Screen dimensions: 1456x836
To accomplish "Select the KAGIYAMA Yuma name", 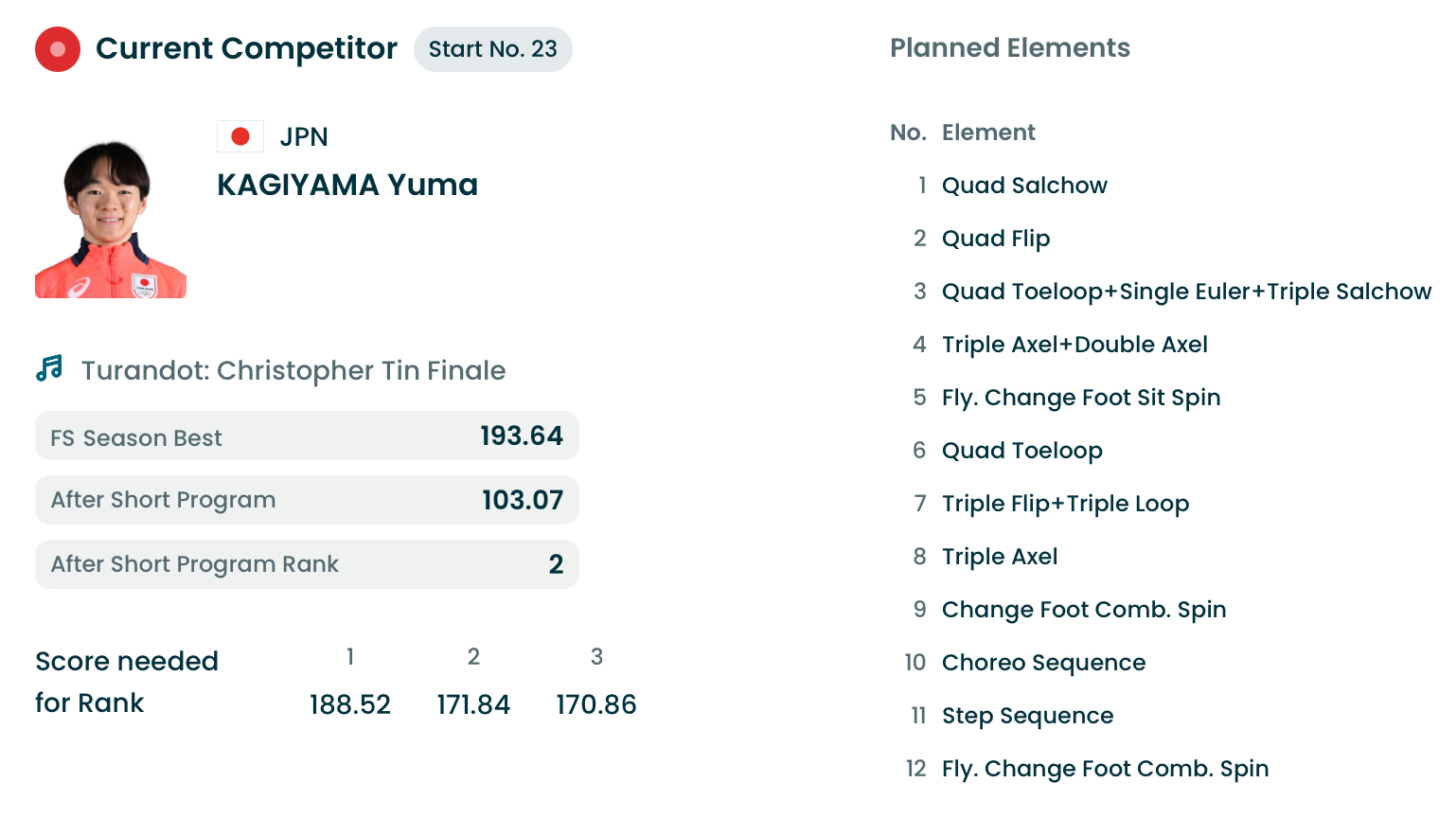I will [347, 185].
